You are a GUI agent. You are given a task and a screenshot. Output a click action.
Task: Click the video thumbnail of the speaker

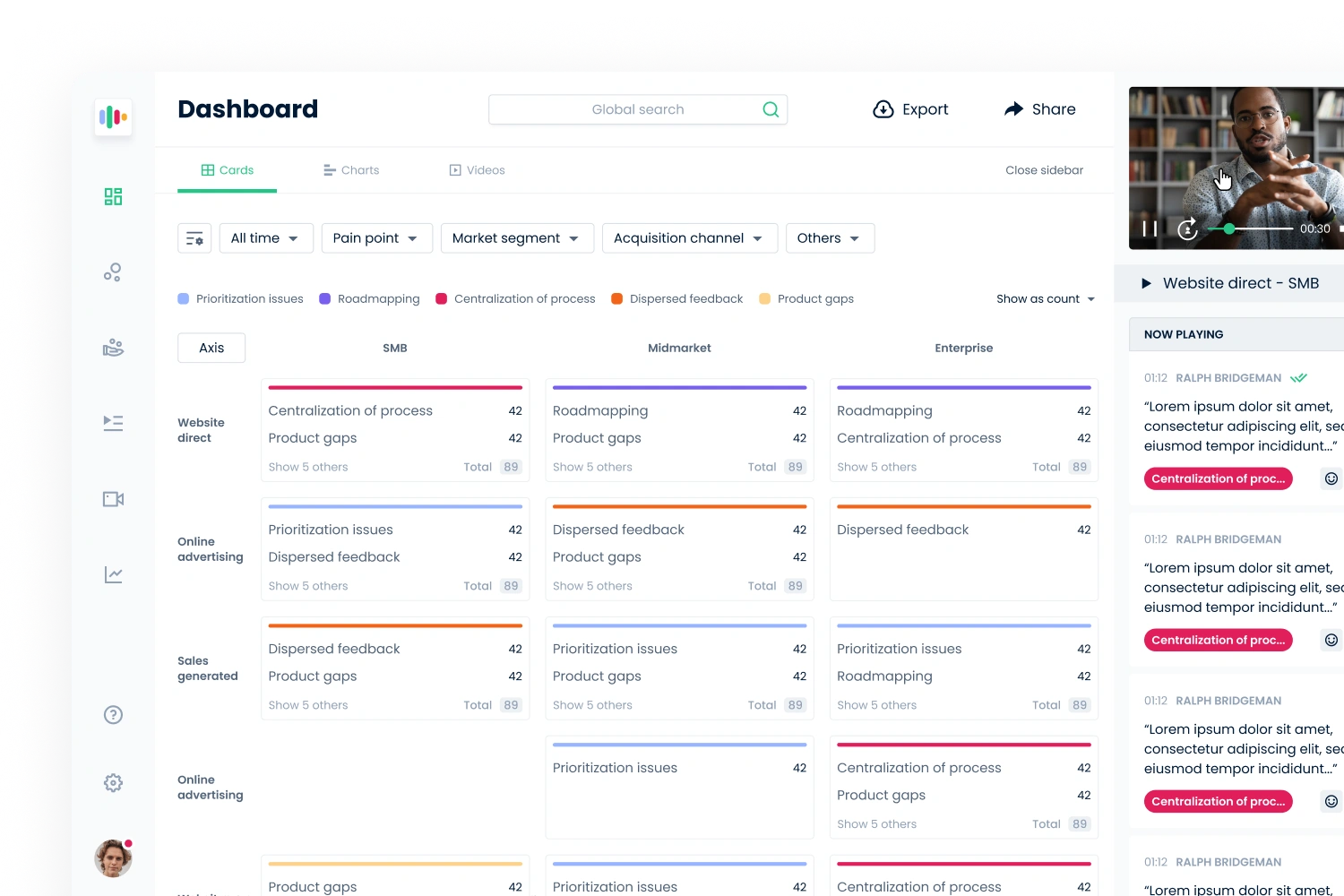pos(1236,168)
